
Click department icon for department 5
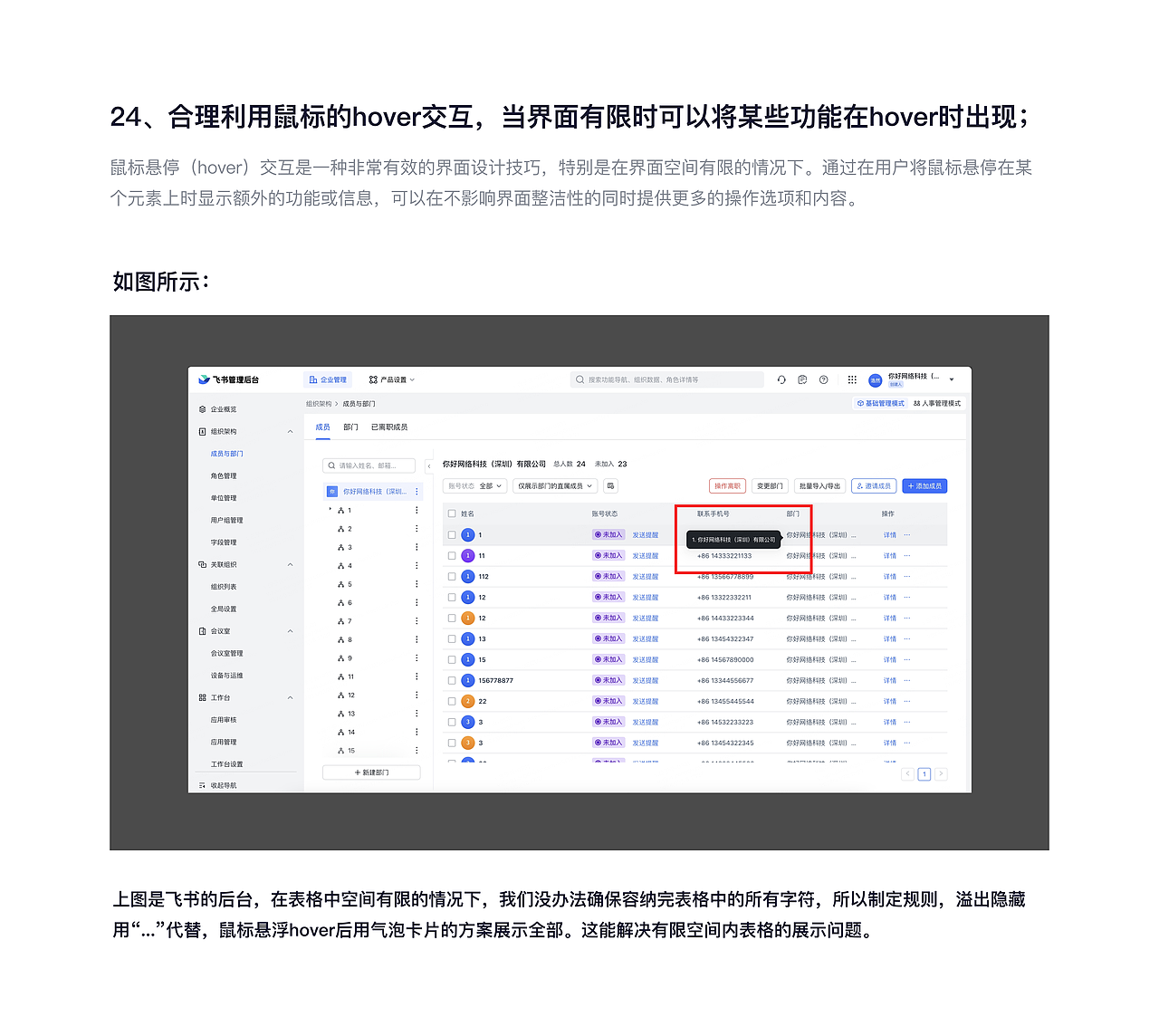coord(340,584)
